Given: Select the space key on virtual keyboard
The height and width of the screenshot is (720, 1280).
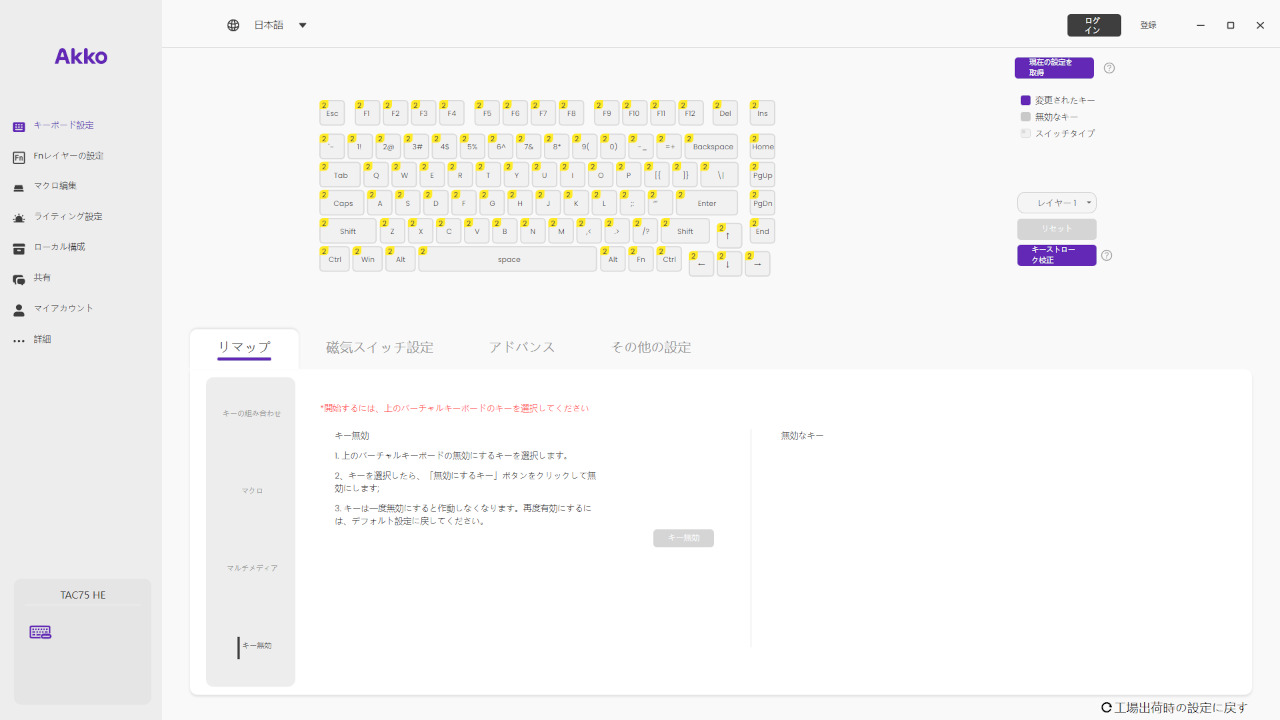Looking at the screenshot, I should [508, 259].
